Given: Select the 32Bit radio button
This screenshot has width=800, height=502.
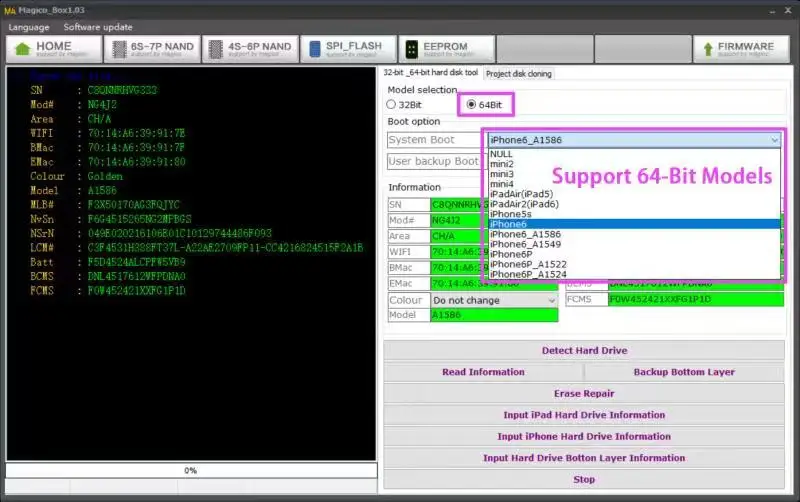Looking at the screenshot, I should click(x=404, y=105).
